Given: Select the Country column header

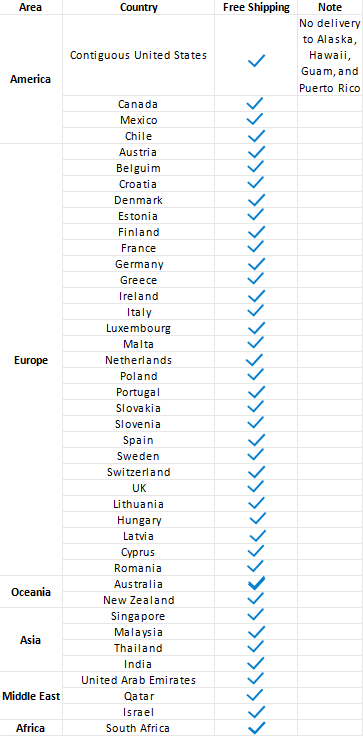Looking at the screenshot, I should tap(139, 7).
